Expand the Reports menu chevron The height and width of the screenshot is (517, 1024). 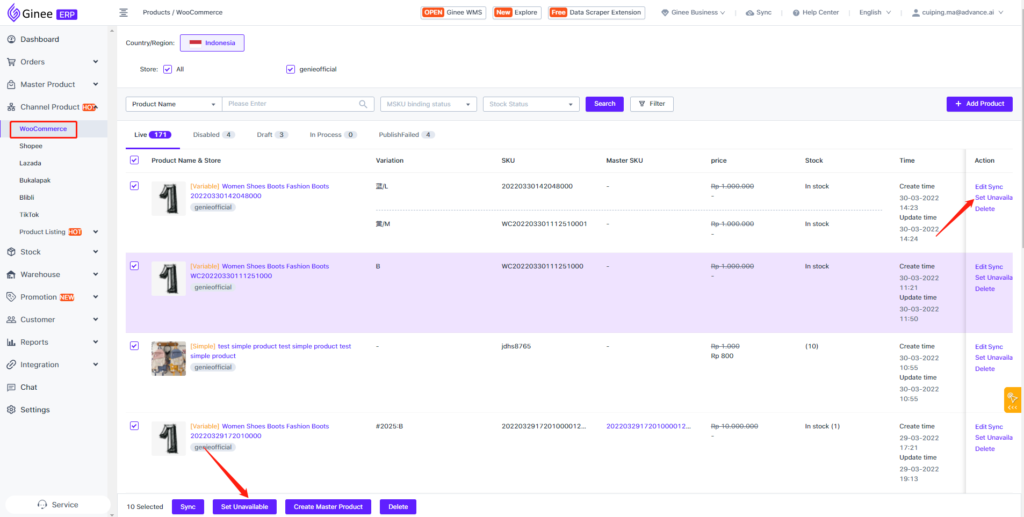coord(96,342)
